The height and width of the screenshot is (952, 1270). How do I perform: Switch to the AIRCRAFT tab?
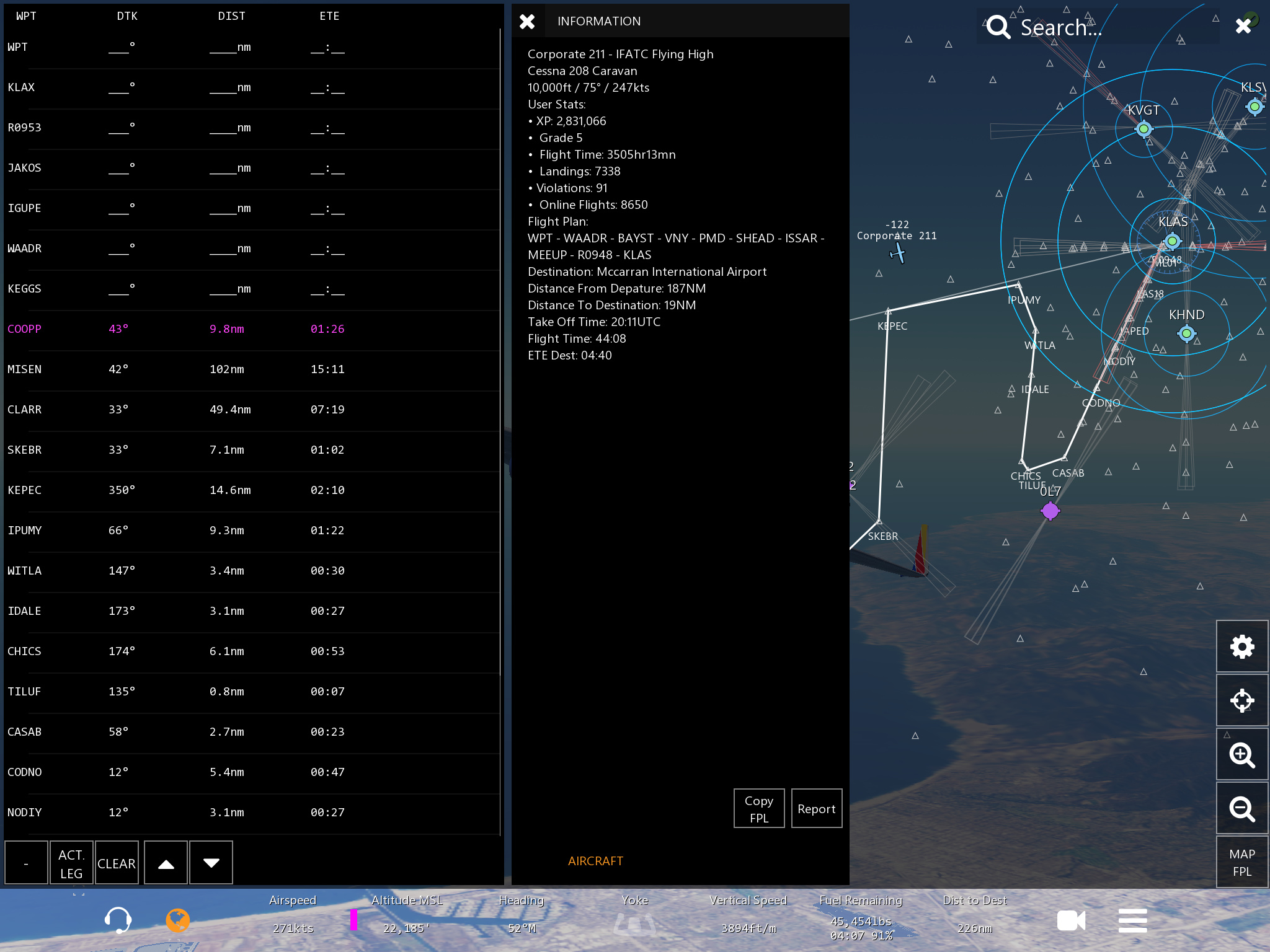[x=595, y=861]
